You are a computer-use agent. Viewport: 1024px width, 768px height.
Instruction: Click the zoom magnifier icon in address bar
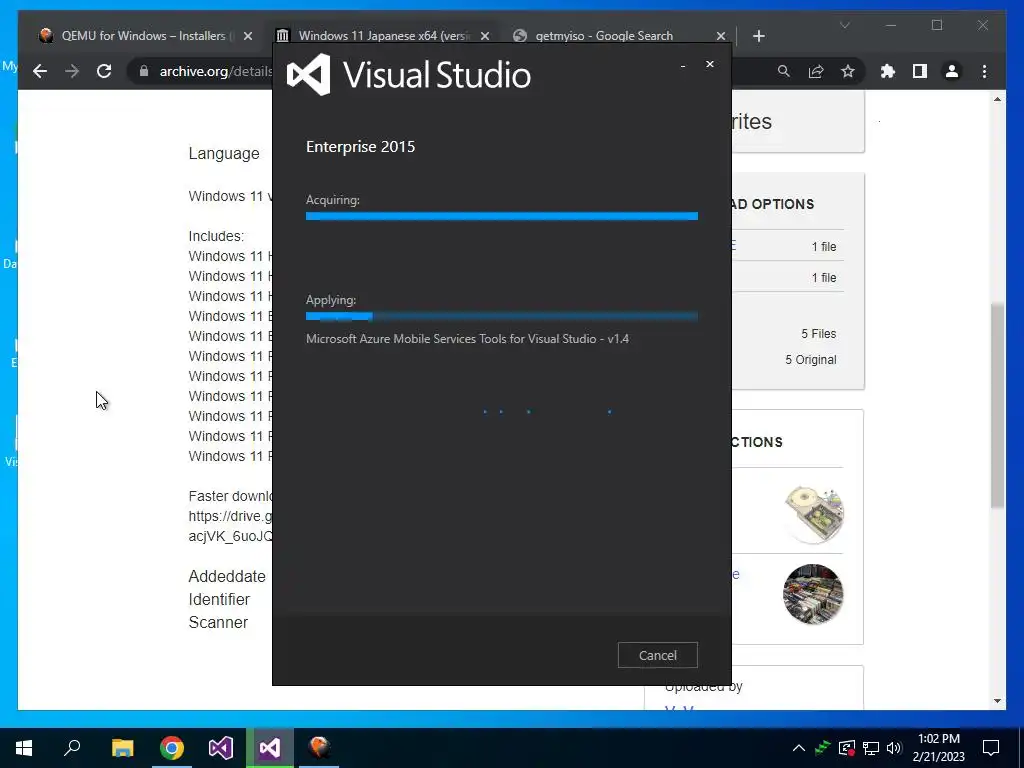tap(784, 71)
